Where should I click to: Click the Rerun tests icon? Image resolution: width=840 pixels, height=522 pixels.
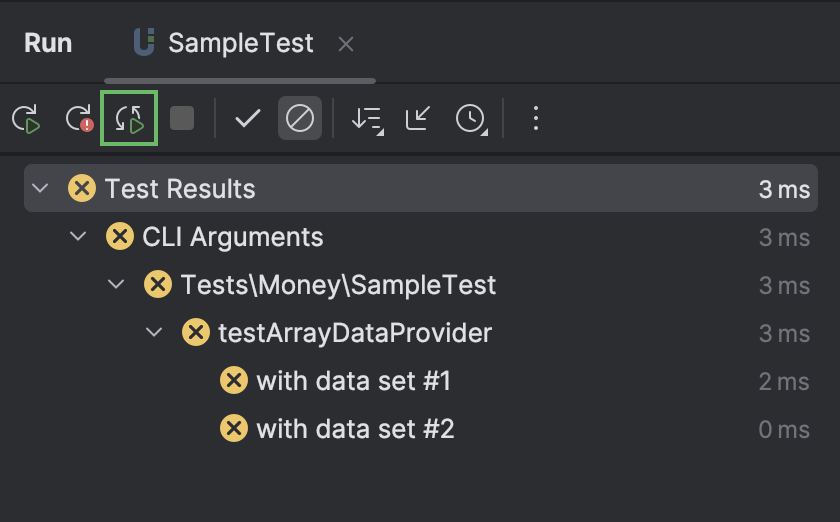(x=26, y=118)
